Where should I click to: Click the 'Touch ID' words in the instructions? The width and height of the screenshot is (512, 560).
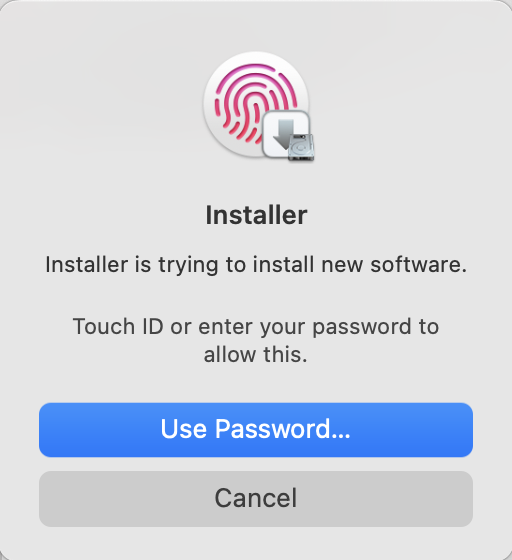click(118, 326)
